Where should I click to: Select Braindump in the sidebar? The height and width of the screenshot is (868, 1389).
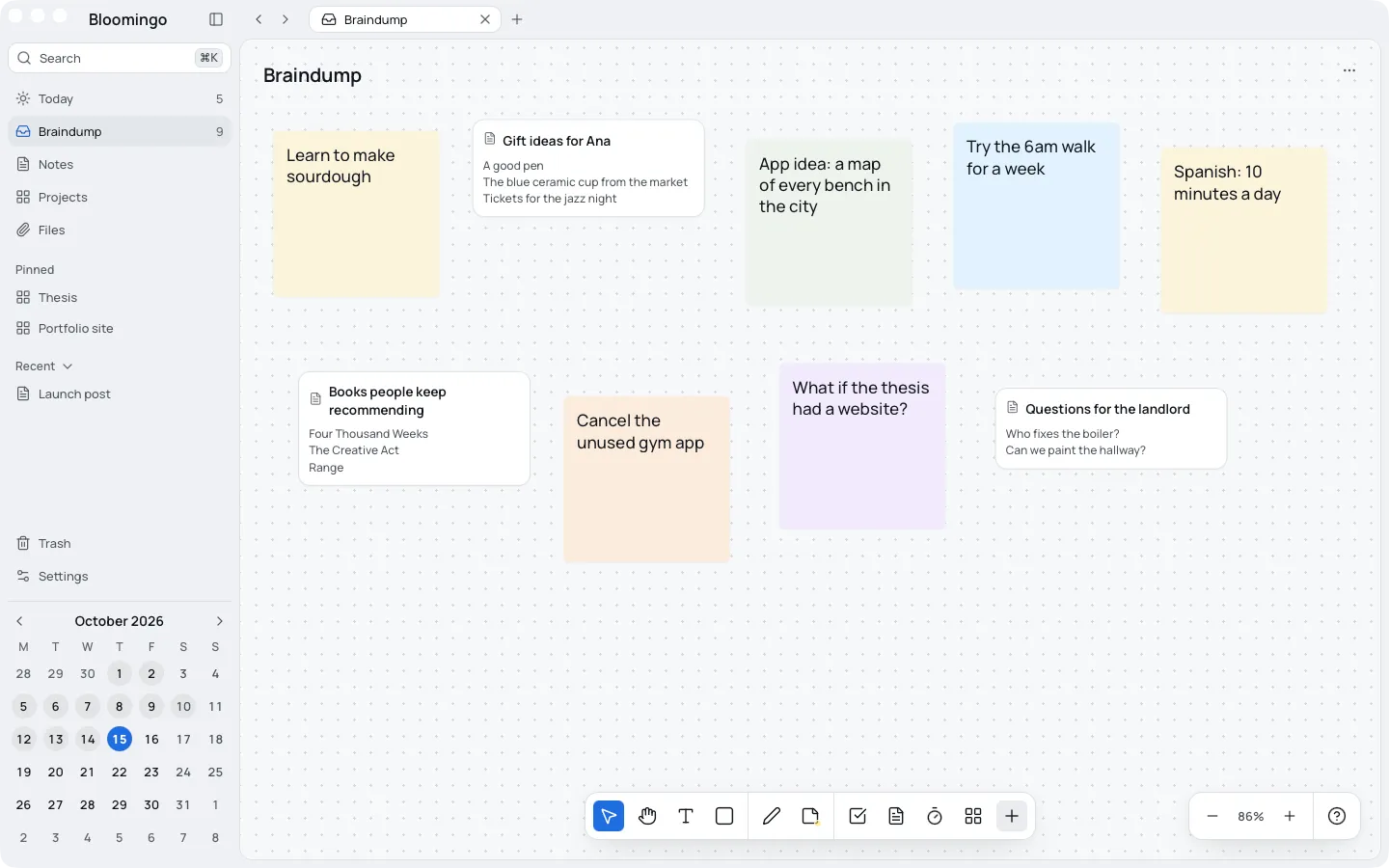[x=120, y=131]
